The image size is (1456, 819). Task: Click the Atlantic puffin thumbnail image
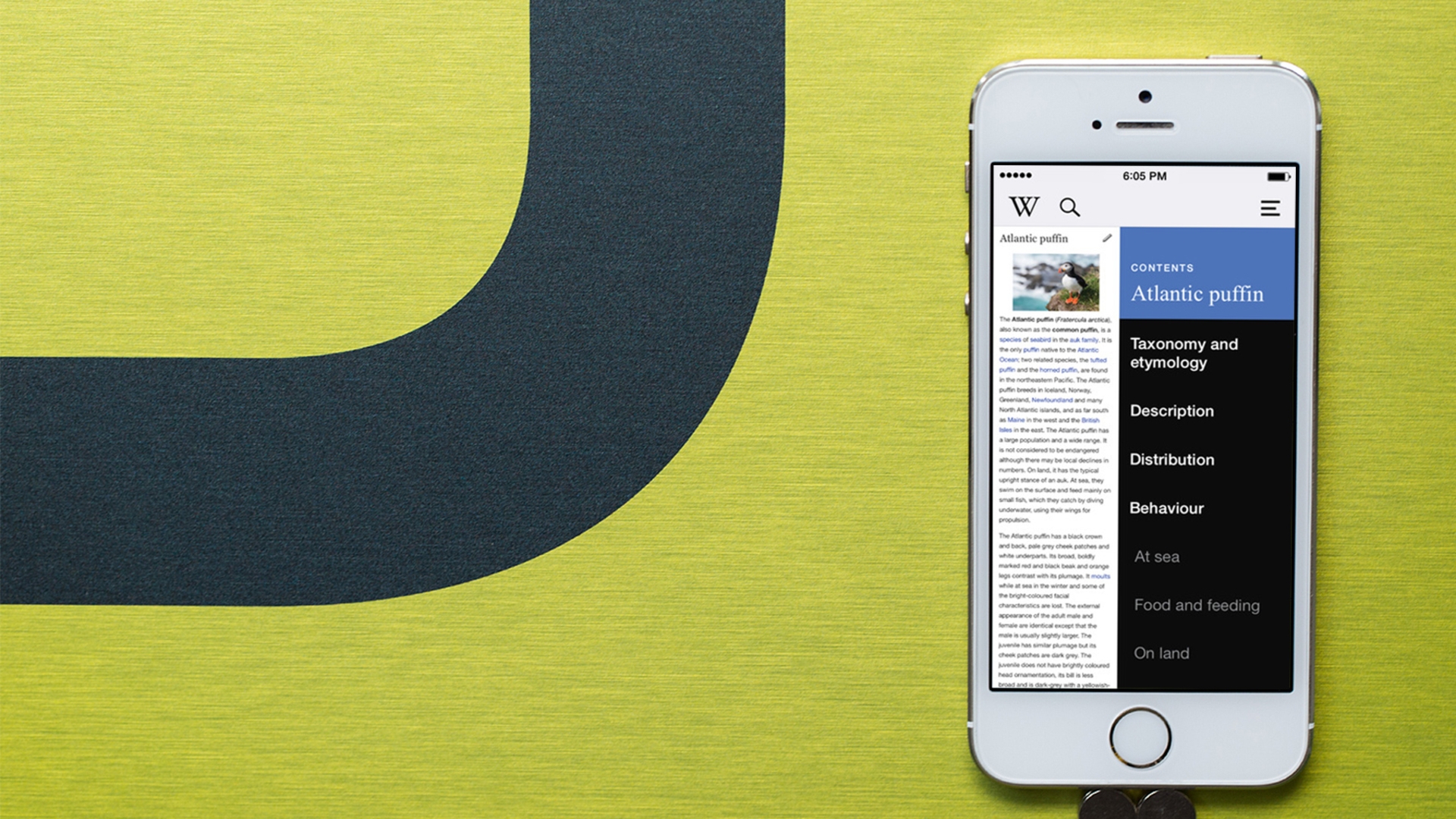(x=1054, y=290)
